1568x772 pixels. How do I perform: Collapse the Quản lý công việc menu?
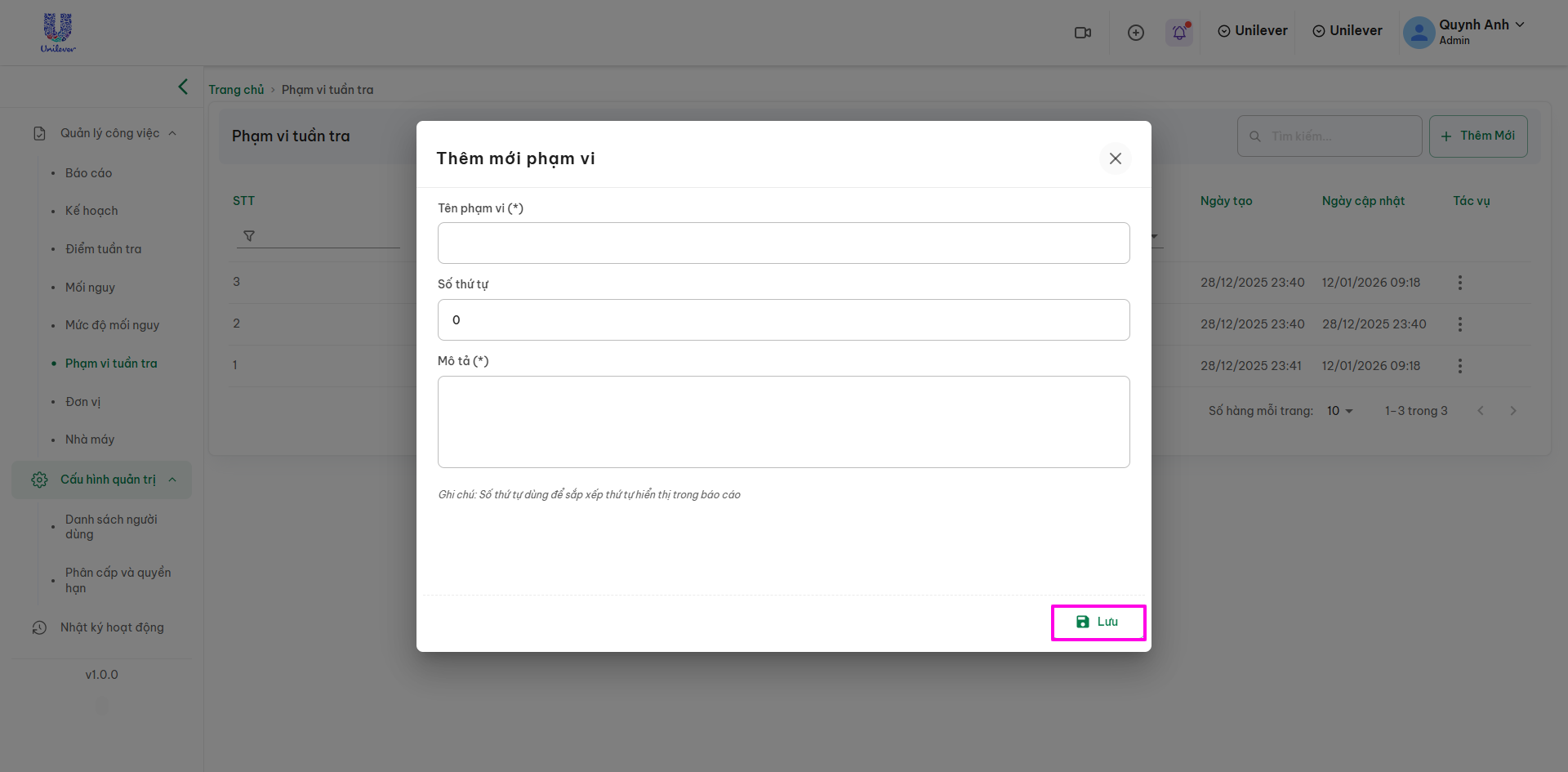click(172, 133)
